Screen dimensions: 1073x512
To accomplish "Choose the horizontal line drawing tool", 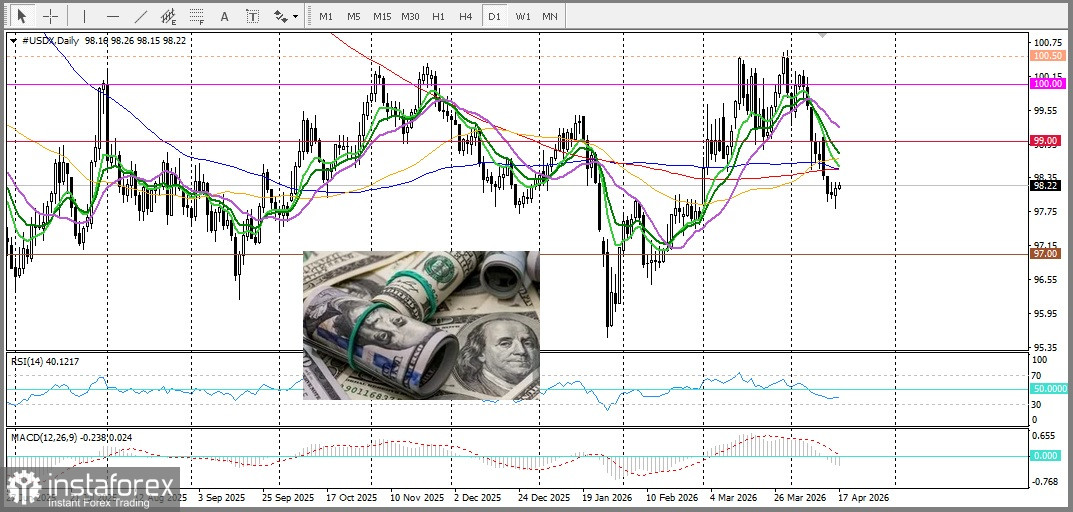I will coord(112,16).
